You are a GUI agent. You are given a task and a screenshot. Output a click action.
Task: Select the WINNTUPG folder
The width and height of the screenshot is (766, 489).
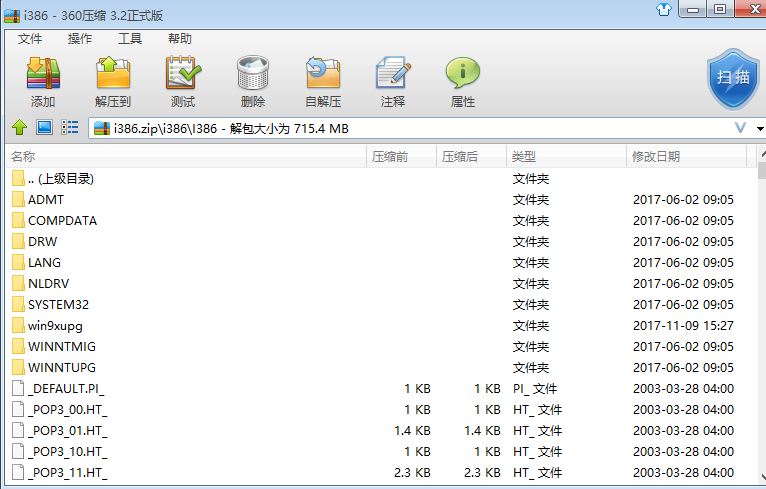point(381,367)
